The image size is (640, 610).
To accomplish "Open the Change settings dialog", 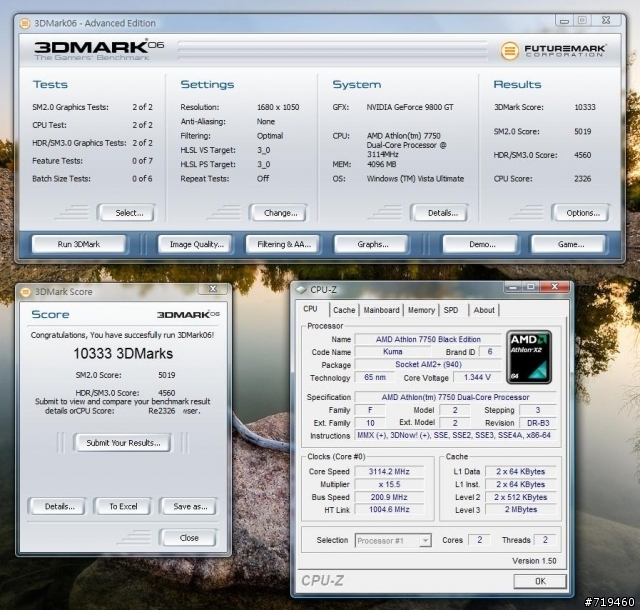I will (x=279, y=213).
